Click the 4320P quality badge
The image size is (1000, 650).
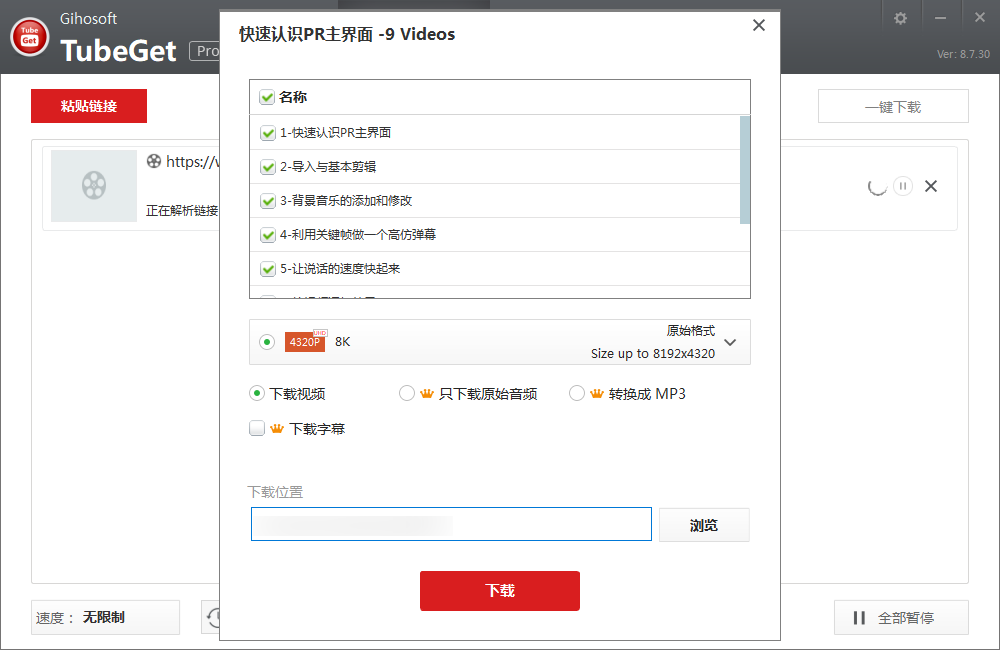pyautogui.click(x=304, y=341)
